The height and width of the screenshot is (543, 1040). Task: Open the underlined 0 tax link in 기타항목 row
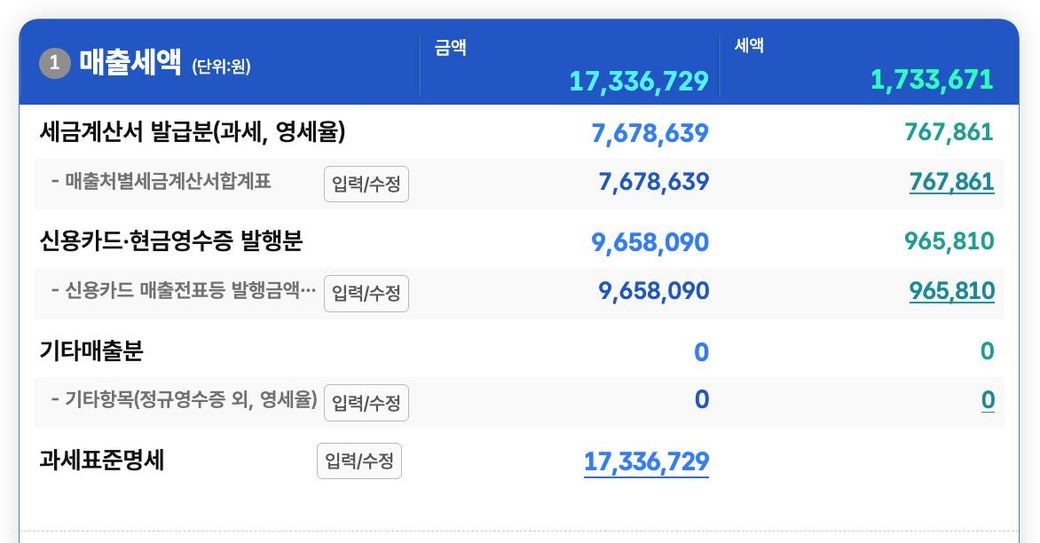tap(987, 400)
